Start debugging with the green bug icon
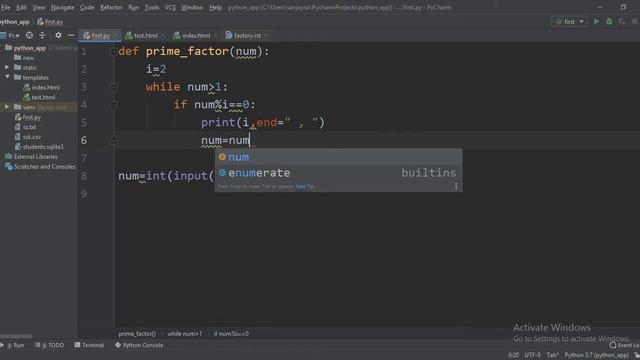 point(609,22)
